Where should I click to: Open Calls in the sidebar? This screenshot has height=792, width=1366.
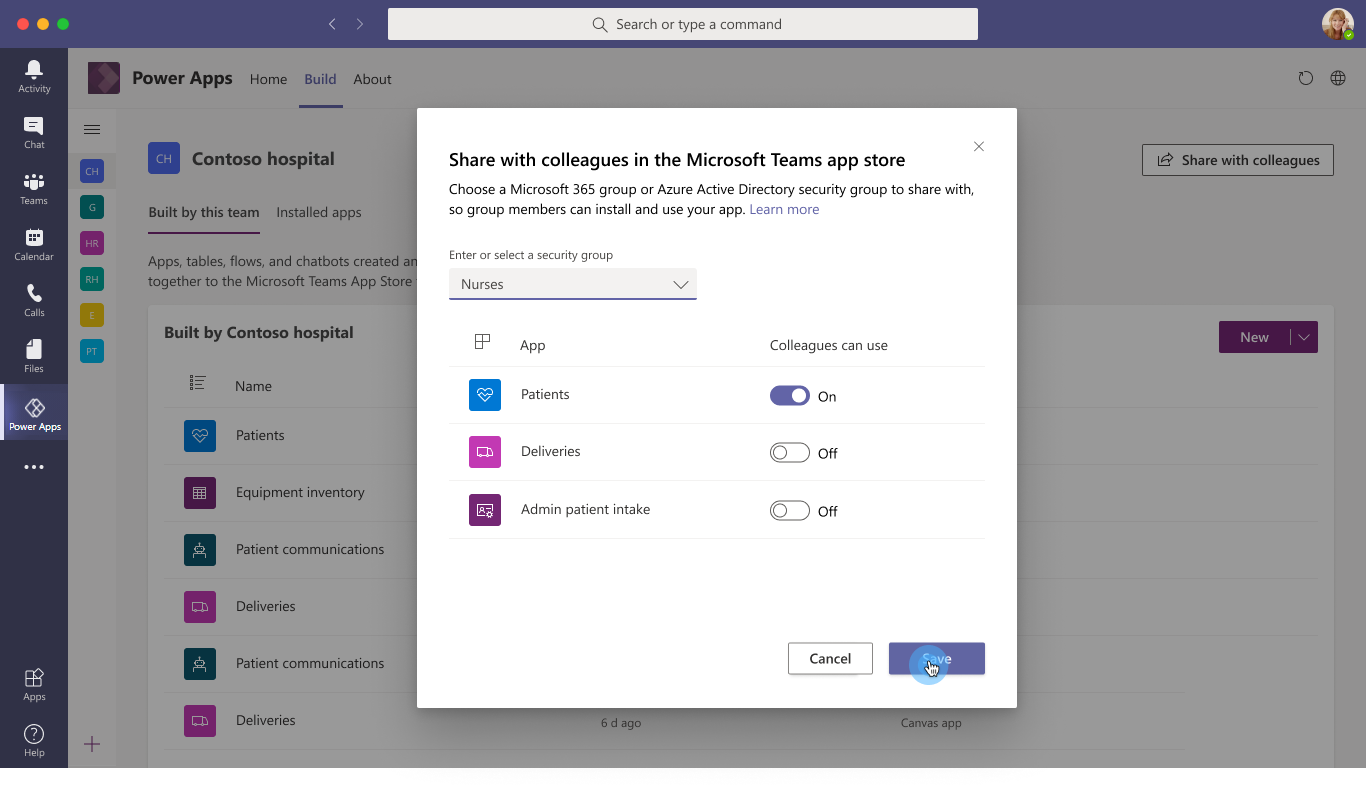tap(34, 300)
